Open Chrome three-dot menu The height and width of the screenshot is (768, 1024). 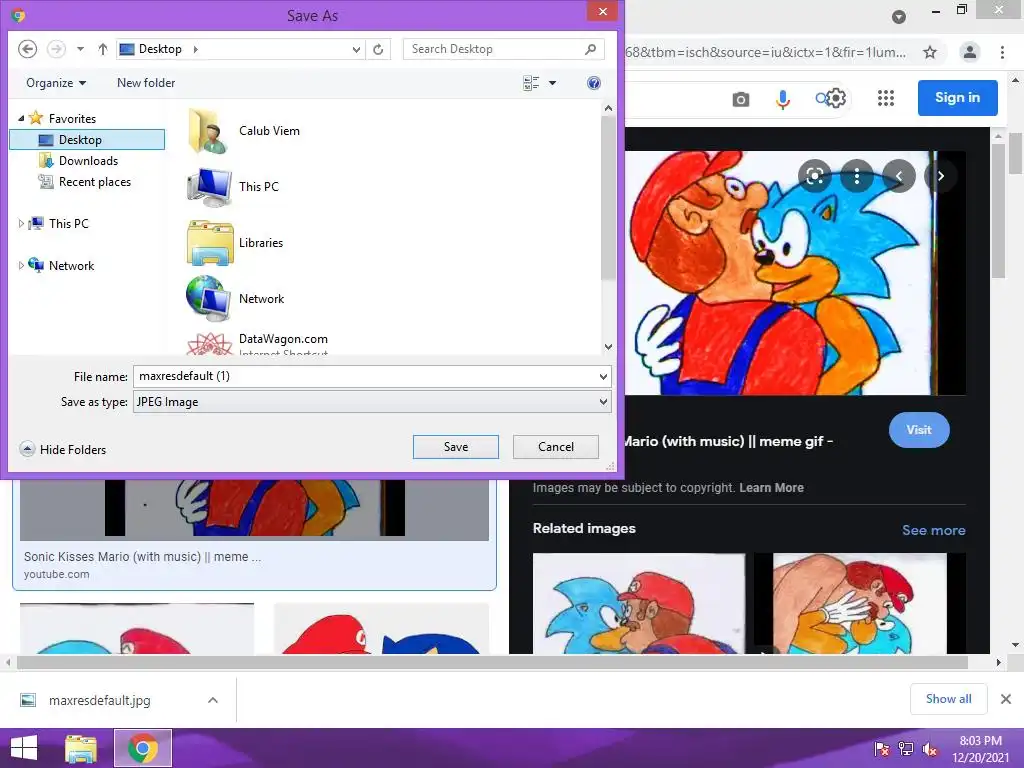click(1002, 52)
